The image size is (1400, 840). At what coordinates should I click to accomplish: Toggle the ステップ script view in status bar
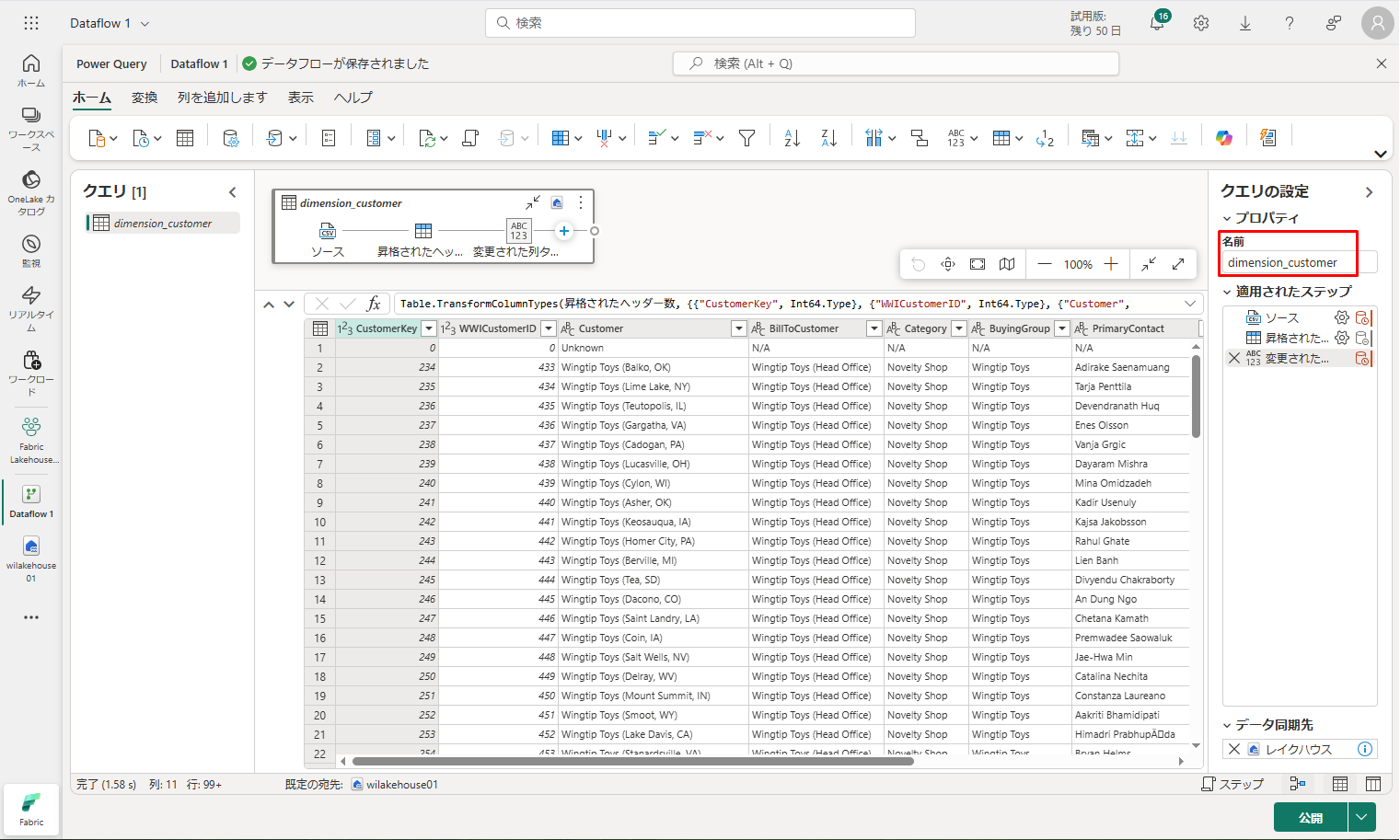tap(1232, 784)
